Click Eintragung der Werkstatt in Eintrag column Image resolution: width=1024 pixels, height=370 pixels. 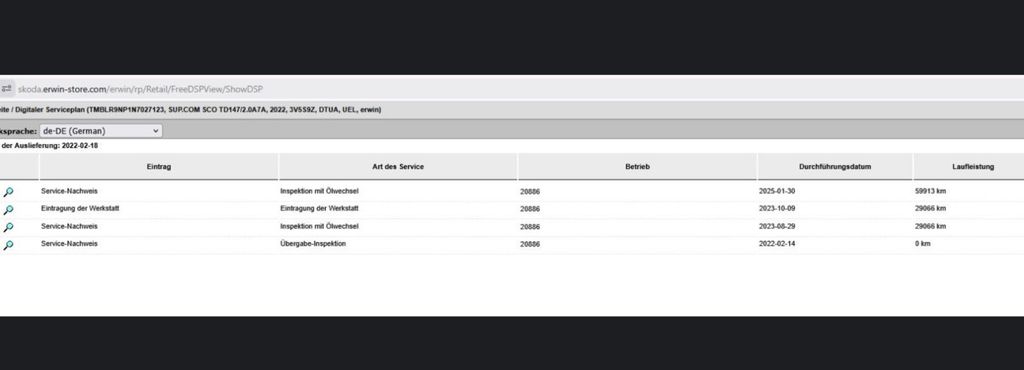pos(80,209)
